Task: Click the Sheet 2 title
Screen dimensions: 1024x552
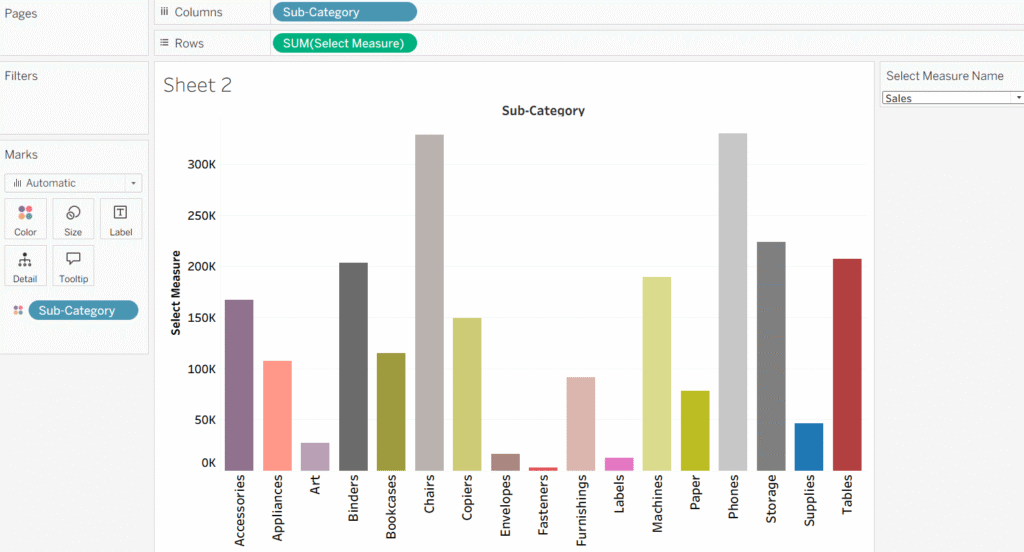Action: (x=197, y=85)
